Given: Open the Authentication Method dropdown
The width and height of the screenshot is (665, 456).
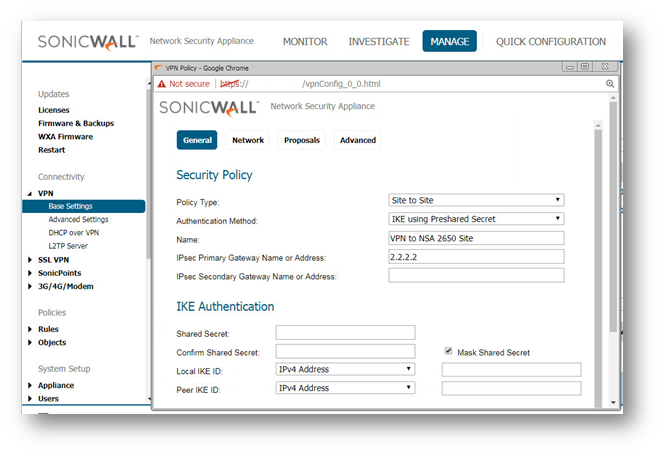Looking at the screenshot, I should [476, 219].
